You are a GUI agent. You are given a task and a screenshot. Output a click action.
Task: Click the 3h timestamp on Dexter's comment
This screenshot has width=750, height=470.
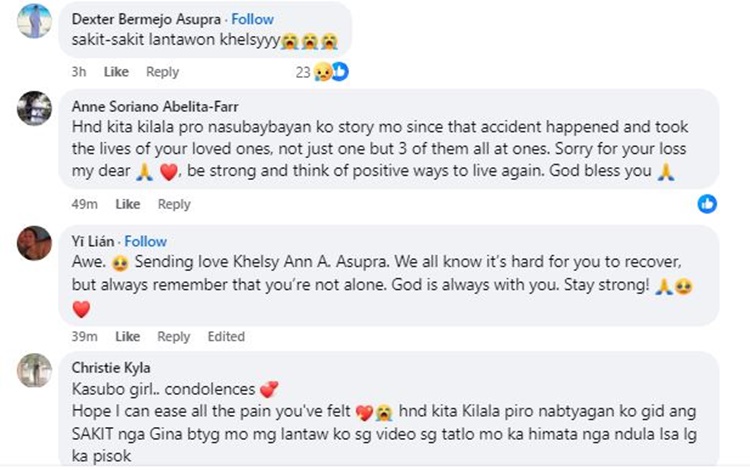tap(79, 72)
